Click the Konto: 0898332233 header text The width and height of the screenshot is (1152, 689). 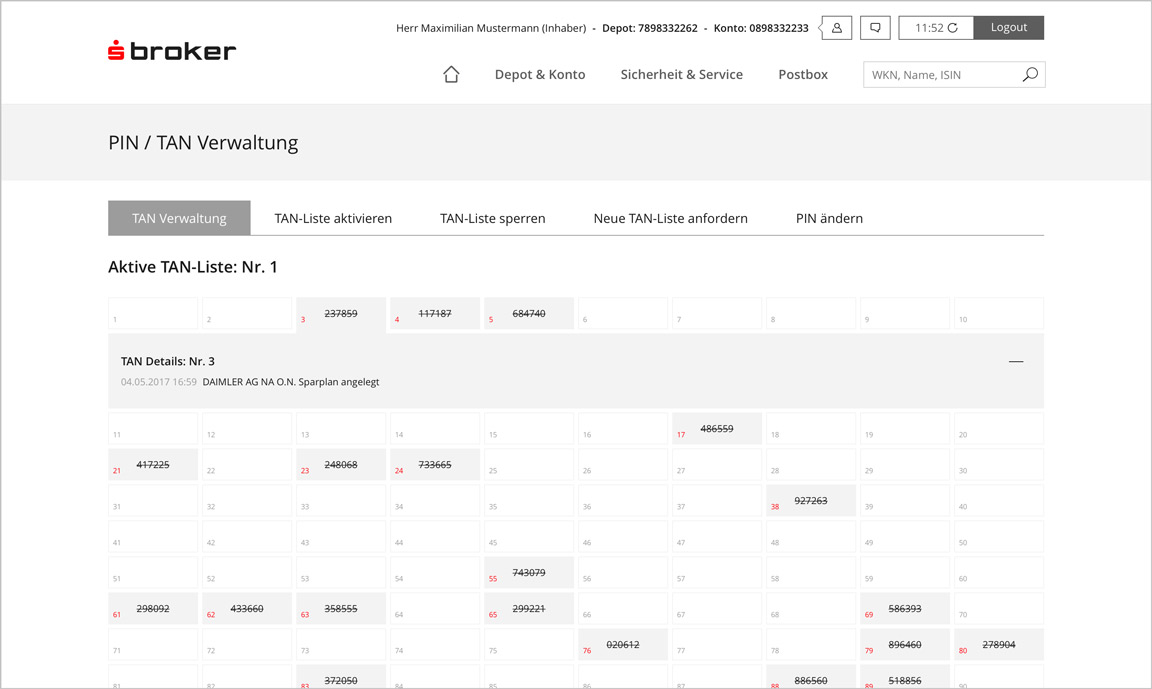click(761, 28)
